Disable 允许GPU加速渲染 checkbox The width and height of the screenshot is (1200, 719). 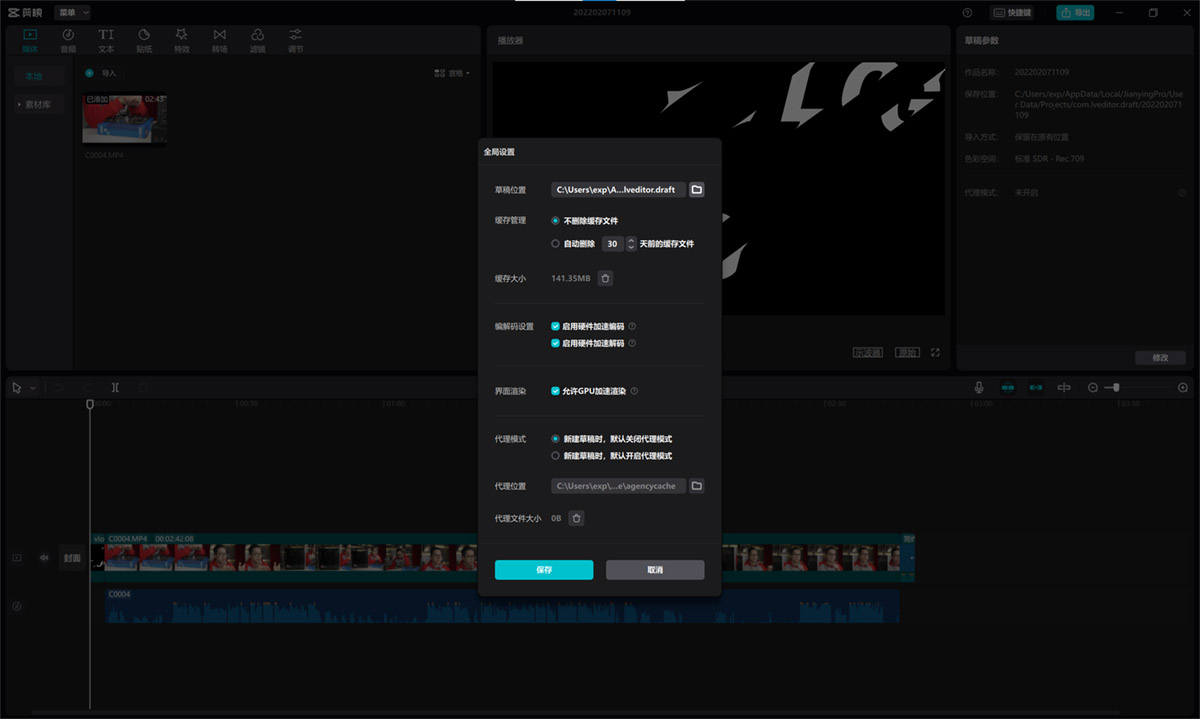[555, 391]
